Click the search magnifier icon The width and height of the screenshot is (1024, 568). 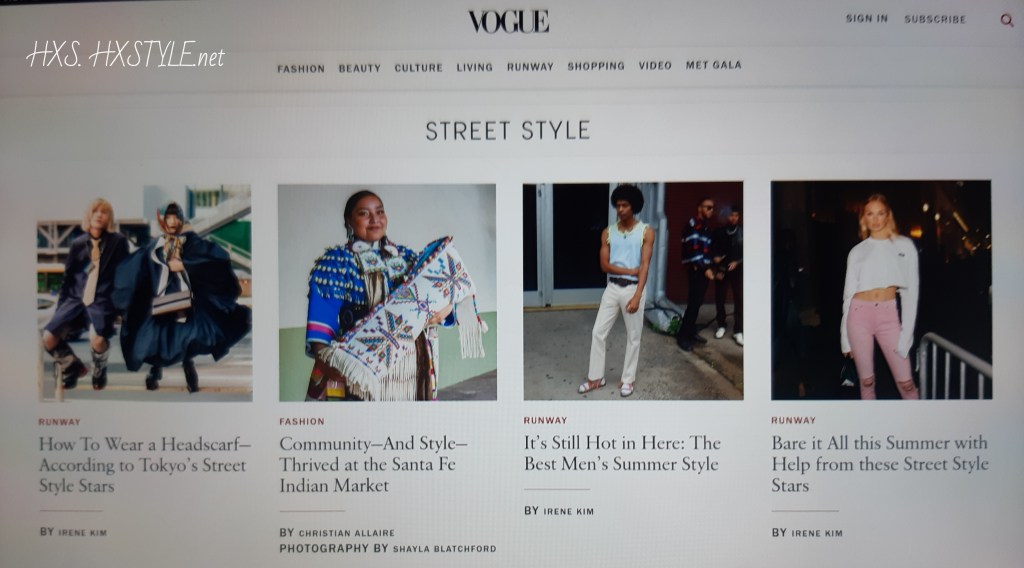[1007, 20]
